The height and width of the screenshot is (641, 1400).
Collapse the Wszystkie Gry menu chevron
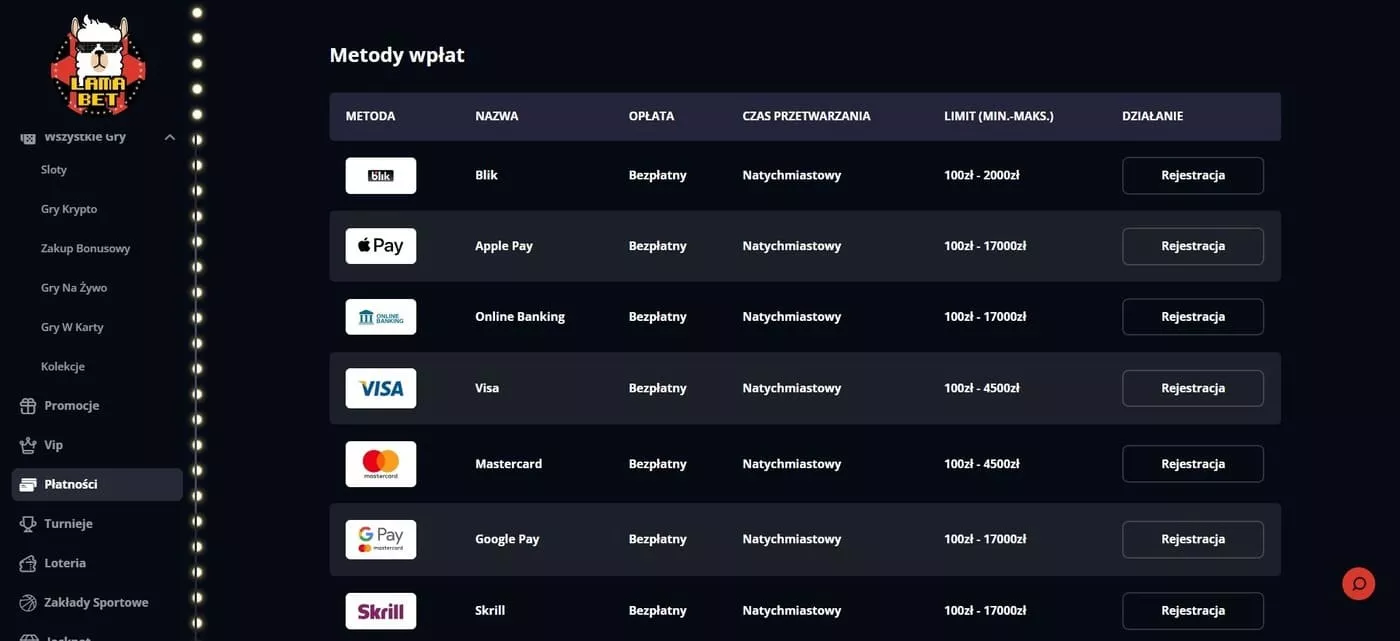170,137
